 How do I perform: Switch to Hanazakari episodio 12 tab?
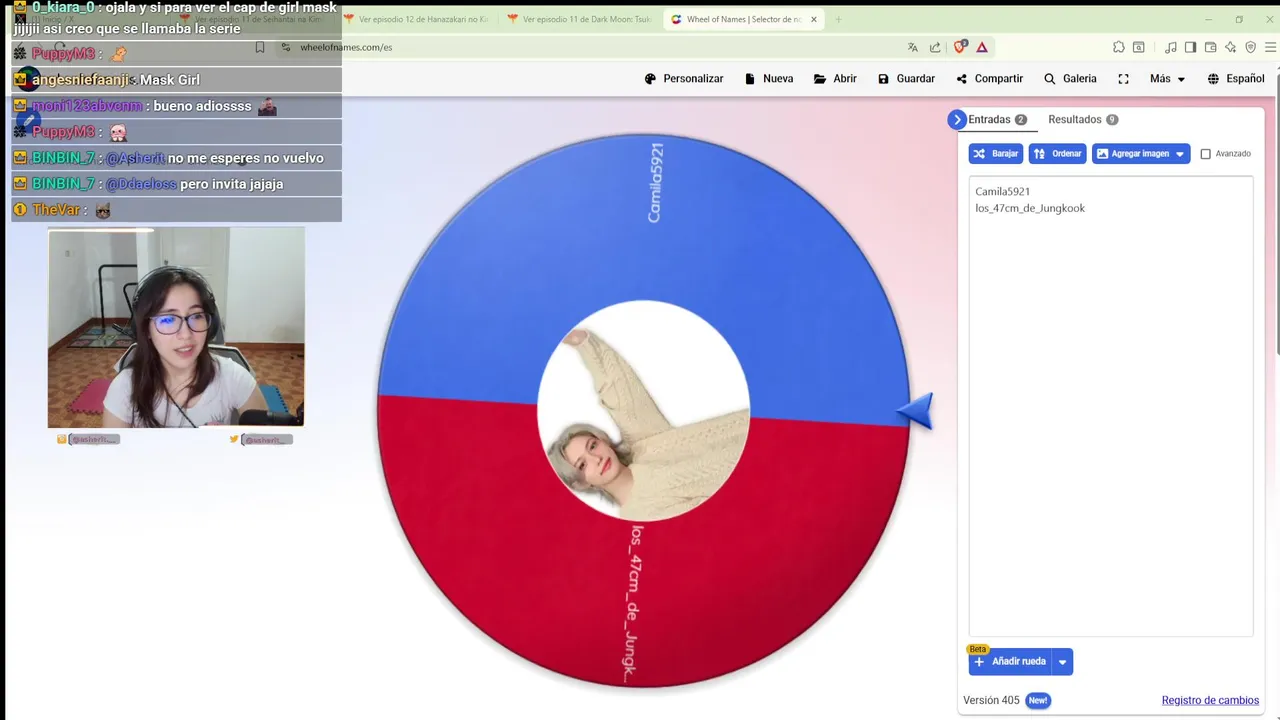[x=416, y=19]
